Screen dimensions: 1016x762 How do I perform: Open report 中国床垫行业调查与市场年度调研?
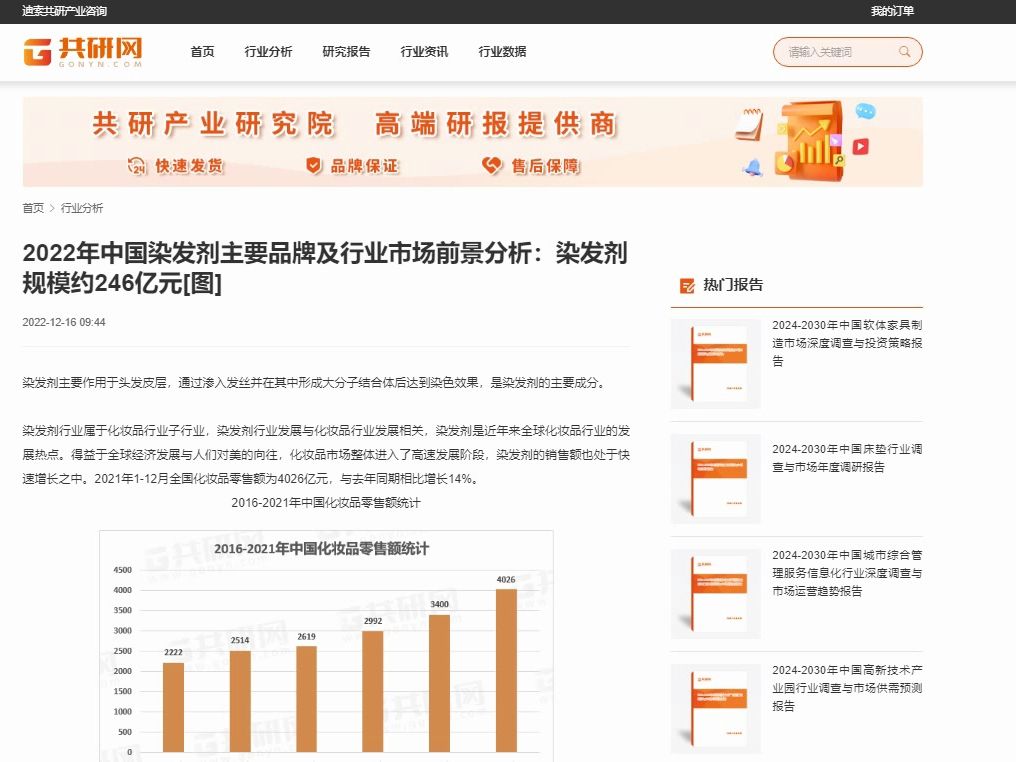[x=847, y=458]
